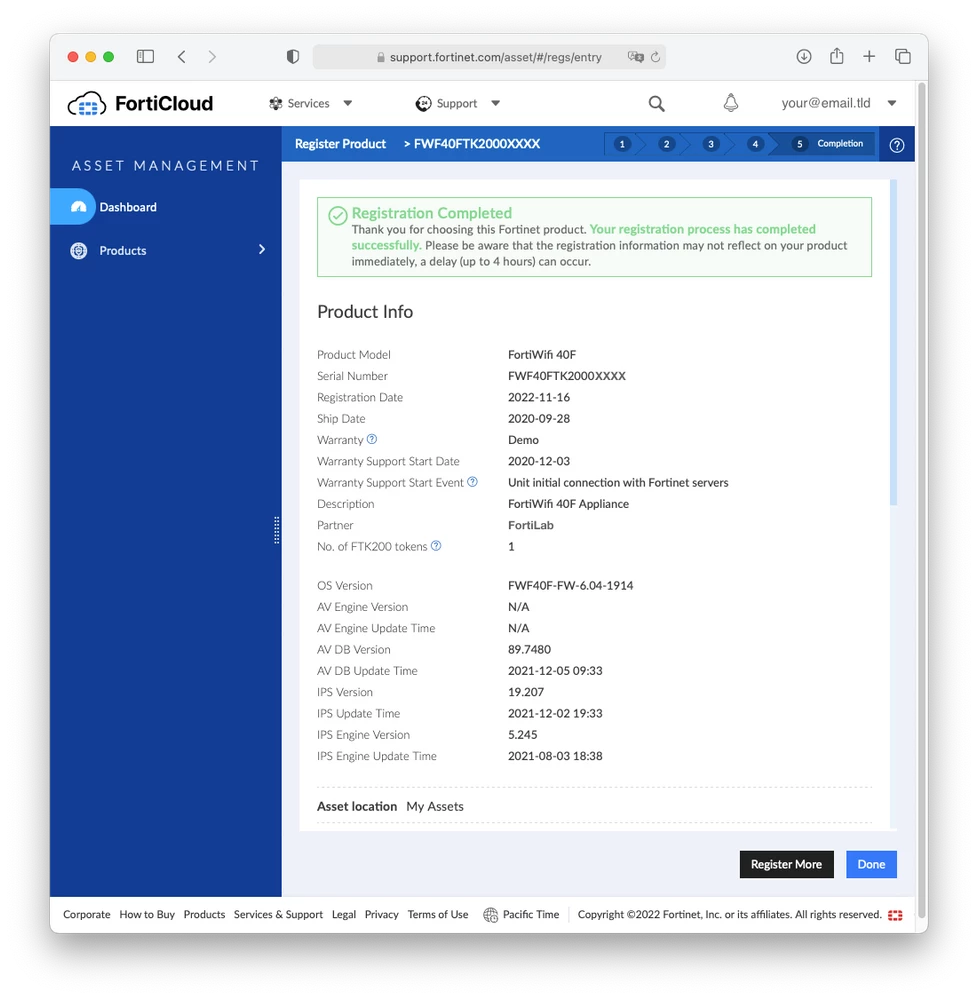Open Warranty help tooltip icon
The width and height of the screenshot is (978, 999).
[x=372, y=439]
